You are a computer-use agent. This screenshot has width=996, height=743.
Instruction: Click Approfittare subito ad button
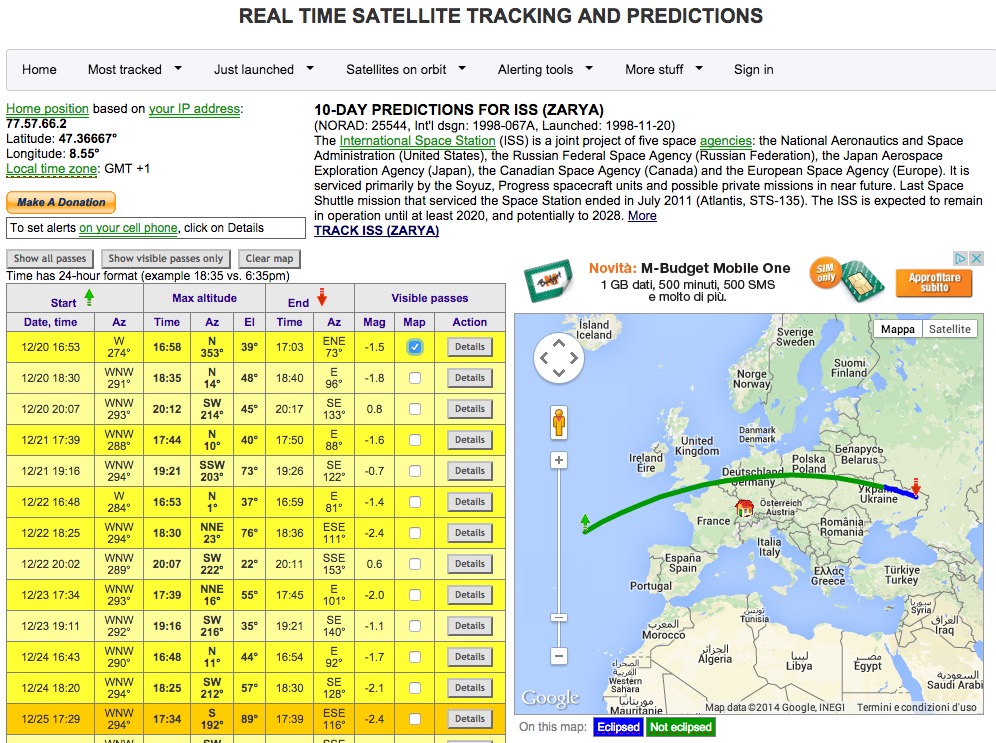click(934, 283)
